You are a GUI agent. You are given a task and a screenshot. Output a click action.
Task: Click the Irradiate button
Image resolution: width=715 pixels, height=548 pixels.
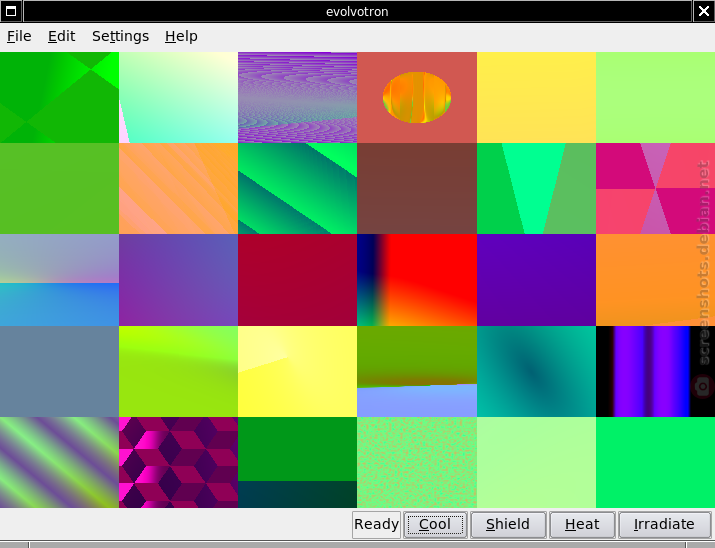coord(664,524)
